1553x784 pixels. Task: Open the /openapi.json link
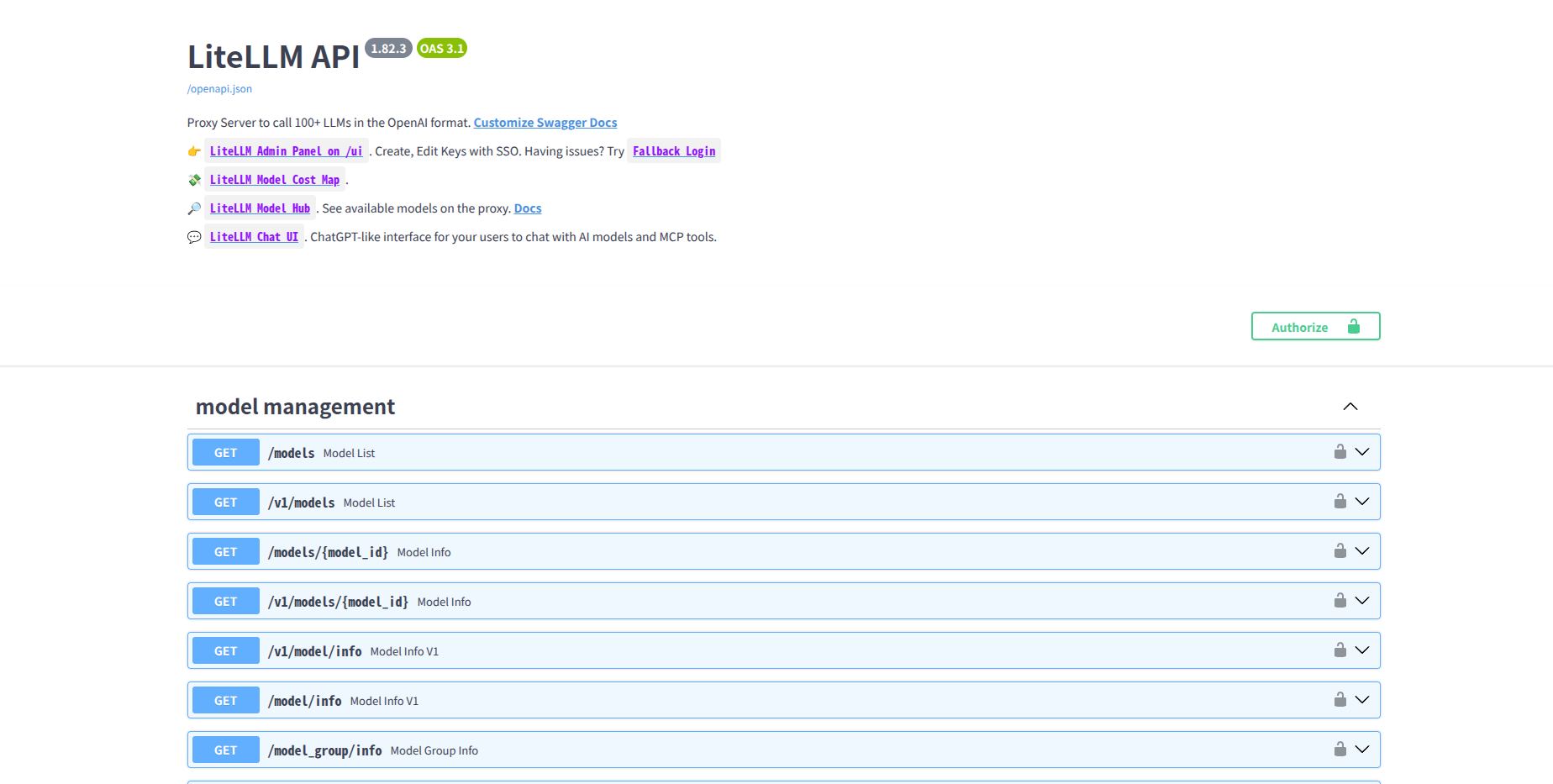point(219,89)
